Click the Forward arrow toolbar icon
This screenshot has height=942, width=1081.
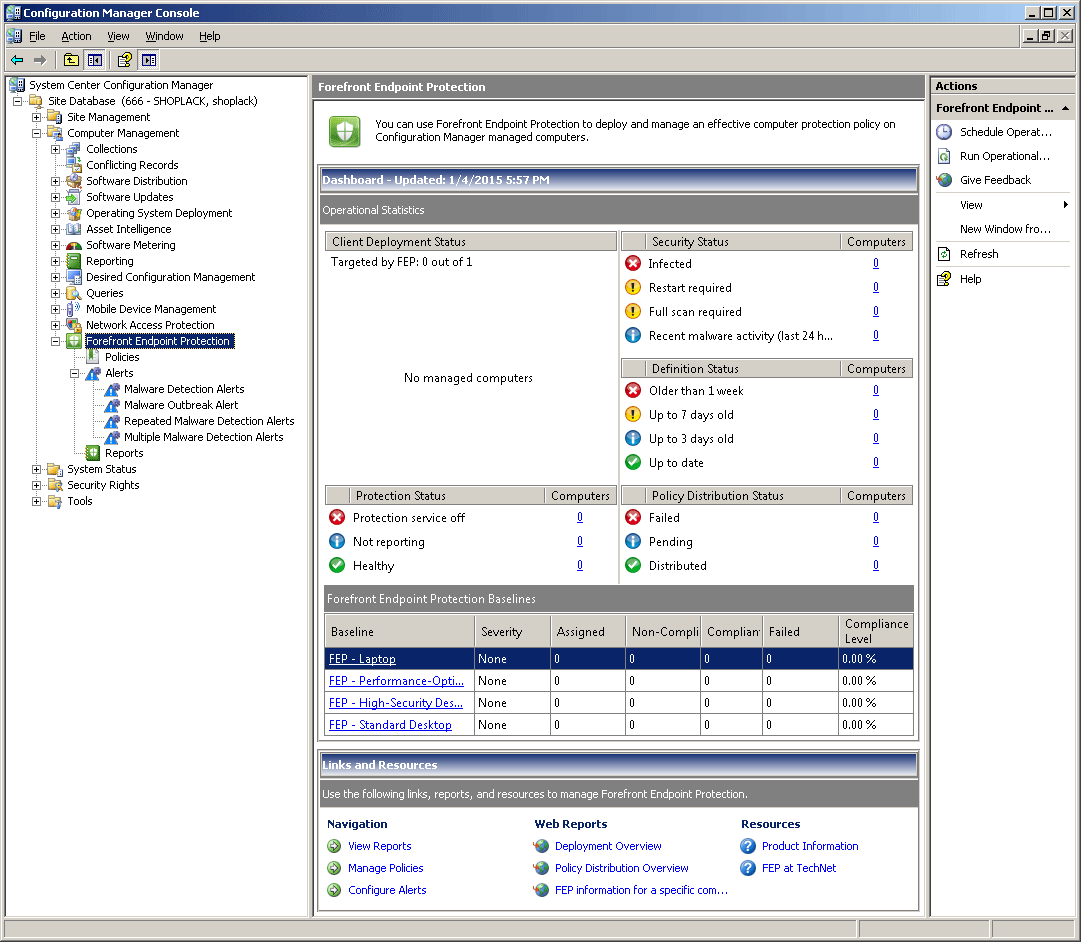40,60
